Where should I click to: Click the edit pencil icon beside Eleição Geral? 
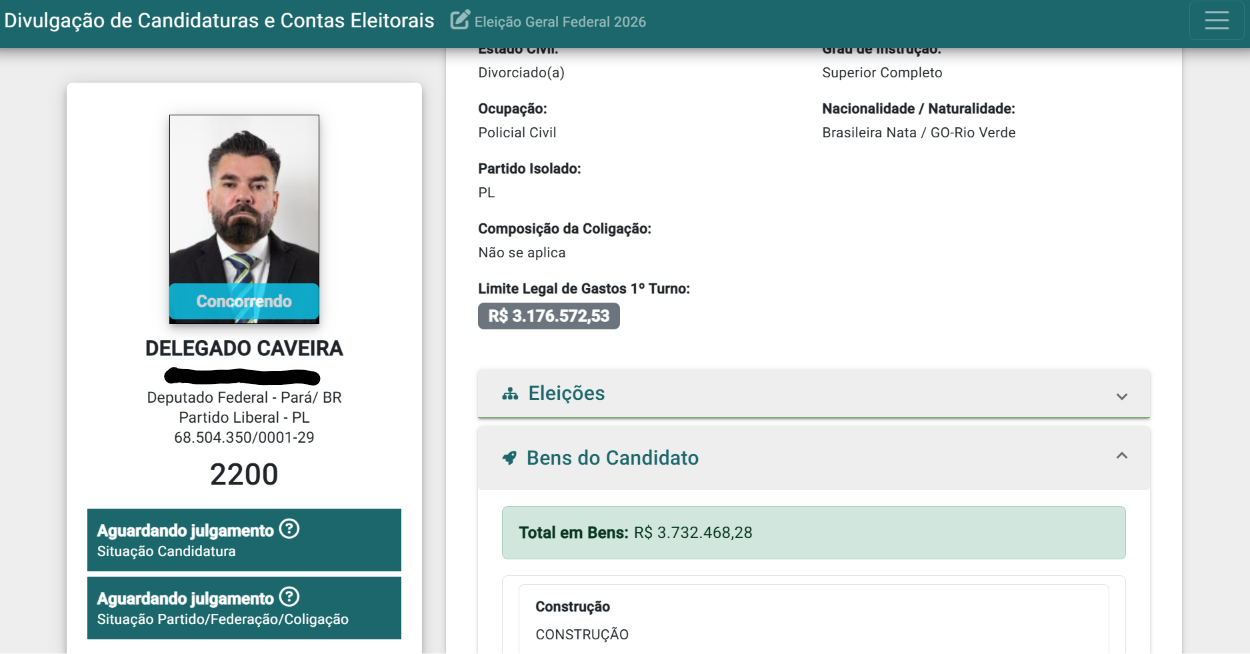(x=460, y=20)
